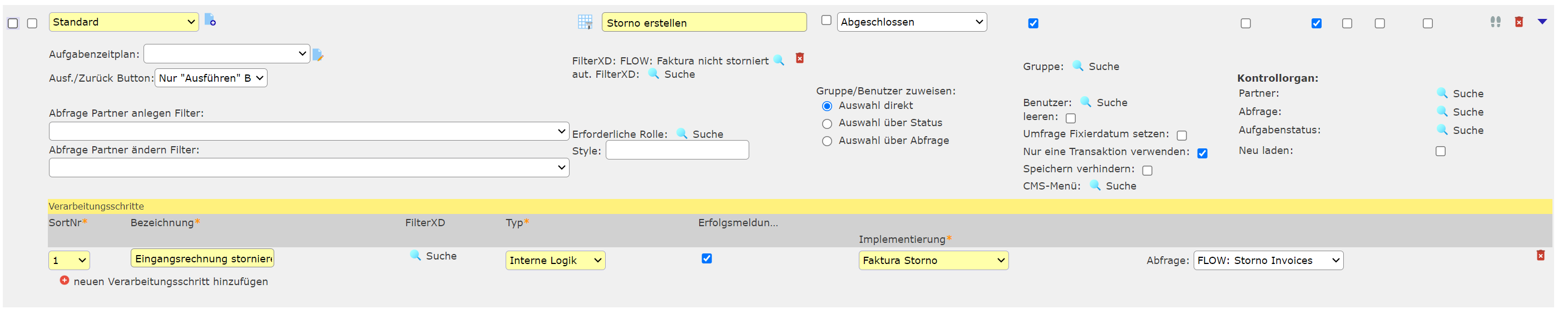1568x309 pixels.
Task: Open the Faktura Storno implementation dropdown
Action: (x=933, y=260)
